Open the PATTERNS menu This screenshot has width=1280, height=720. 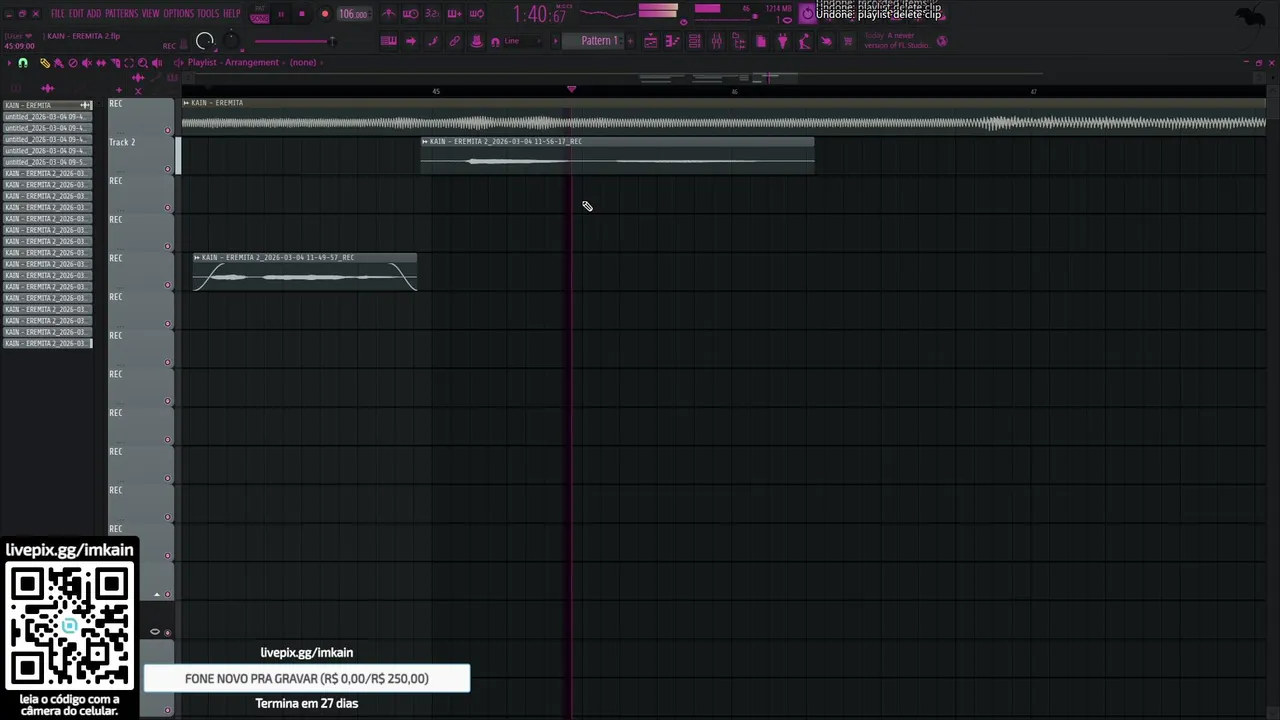pos(122,13)
